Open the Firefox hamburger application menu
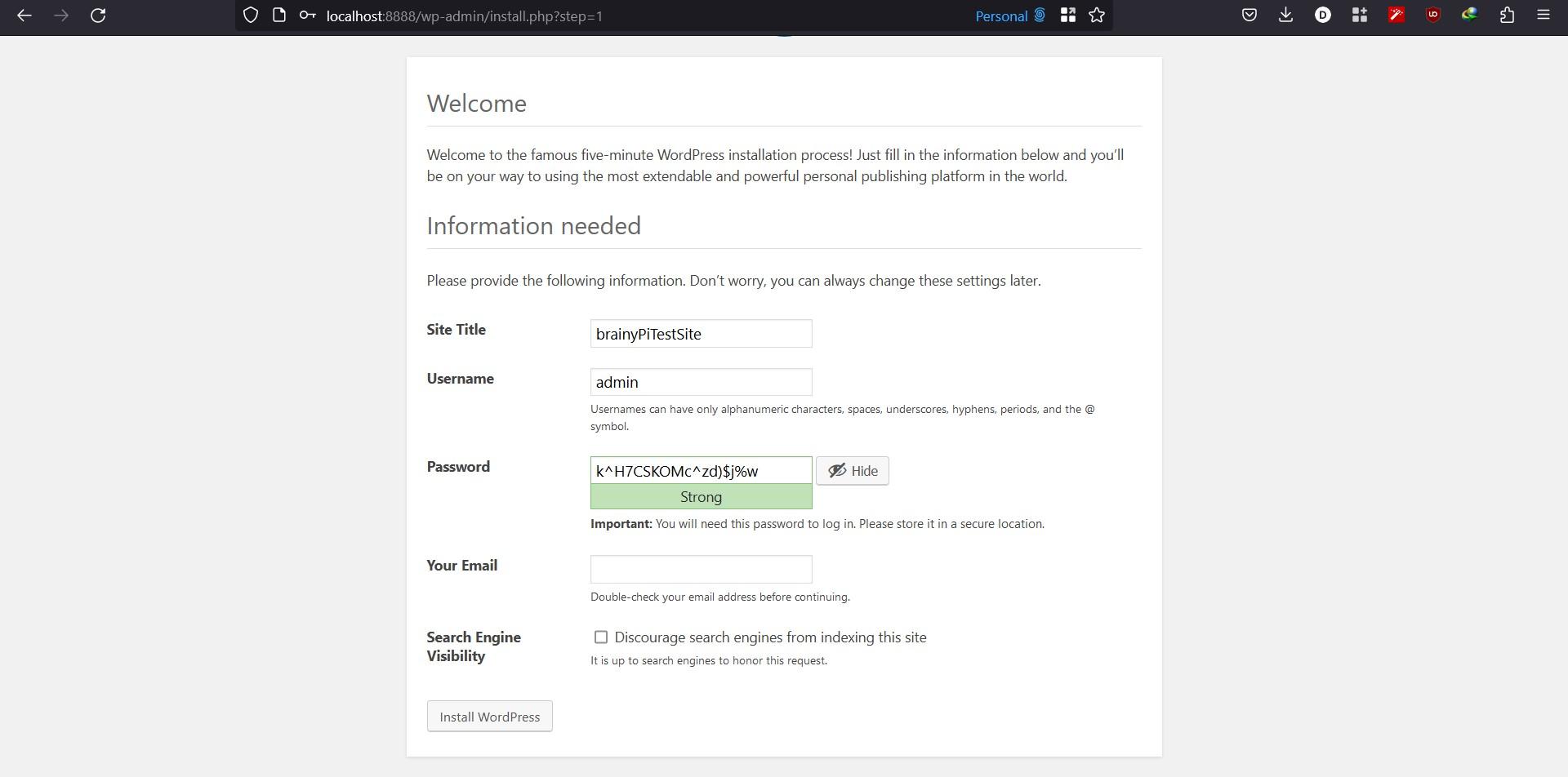 pos(1543,16)
